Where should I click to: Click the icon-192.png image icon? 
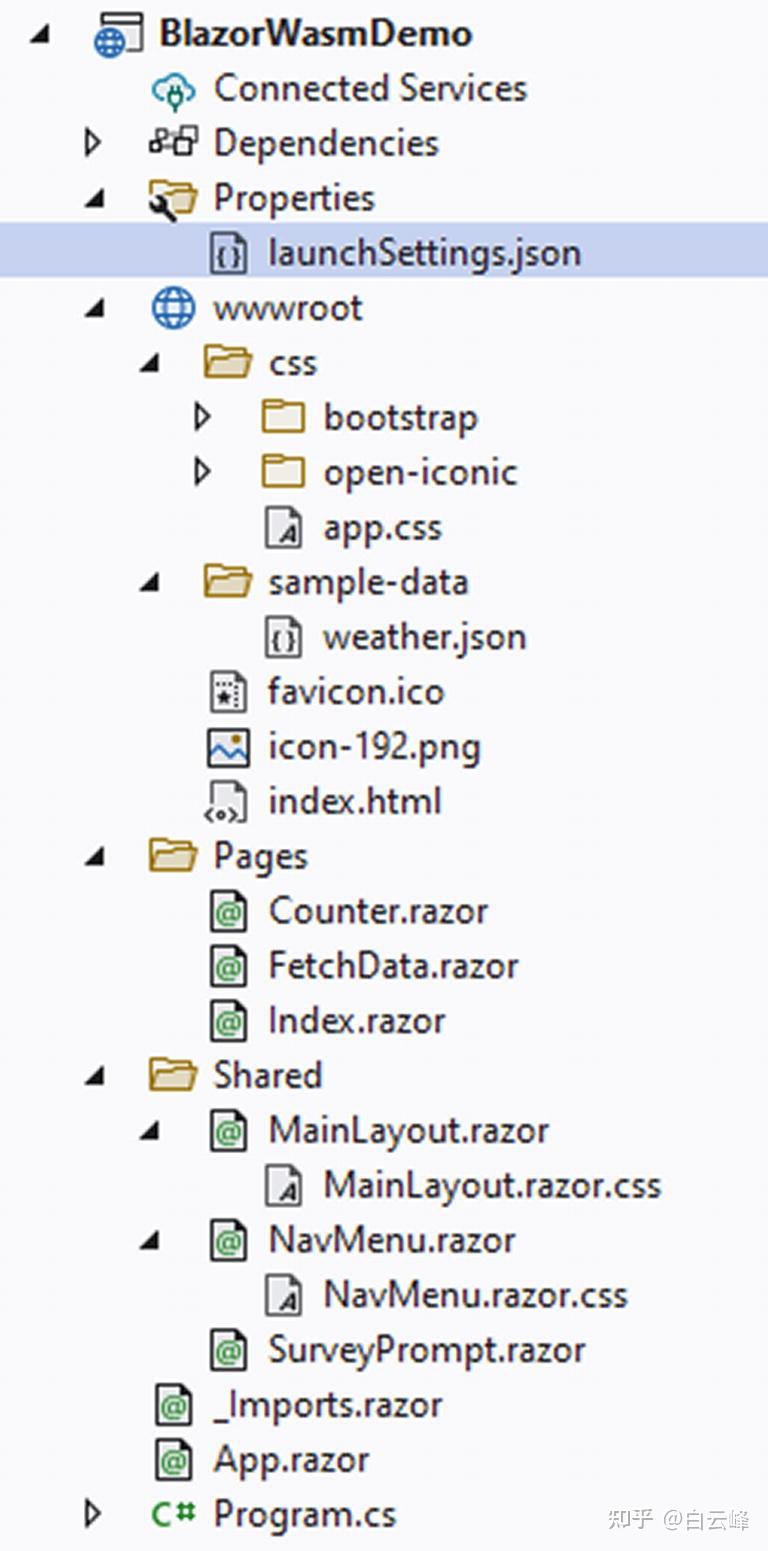pos(230,746)
